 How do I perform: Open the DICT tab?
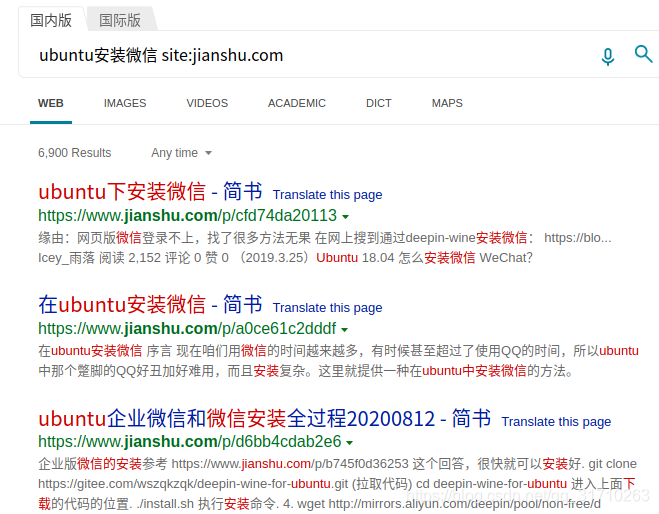coord(379,103)
